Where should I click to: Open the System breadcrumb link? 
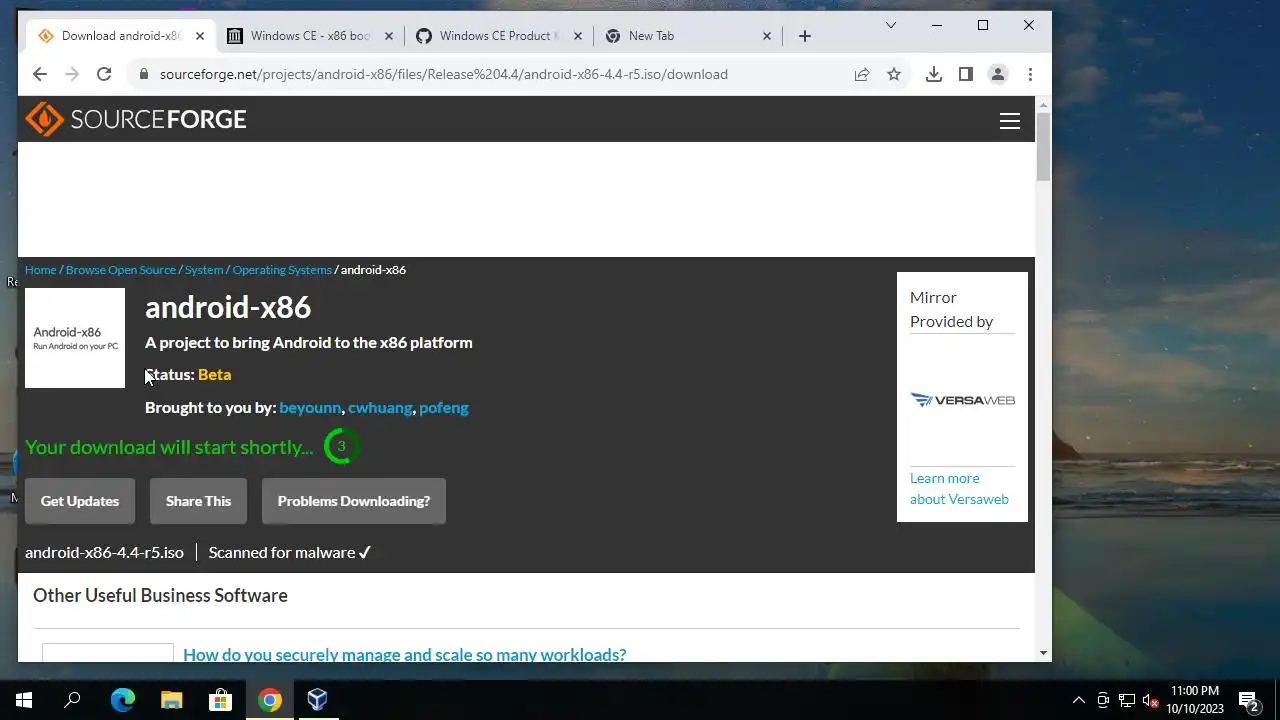tap(204, 270)
